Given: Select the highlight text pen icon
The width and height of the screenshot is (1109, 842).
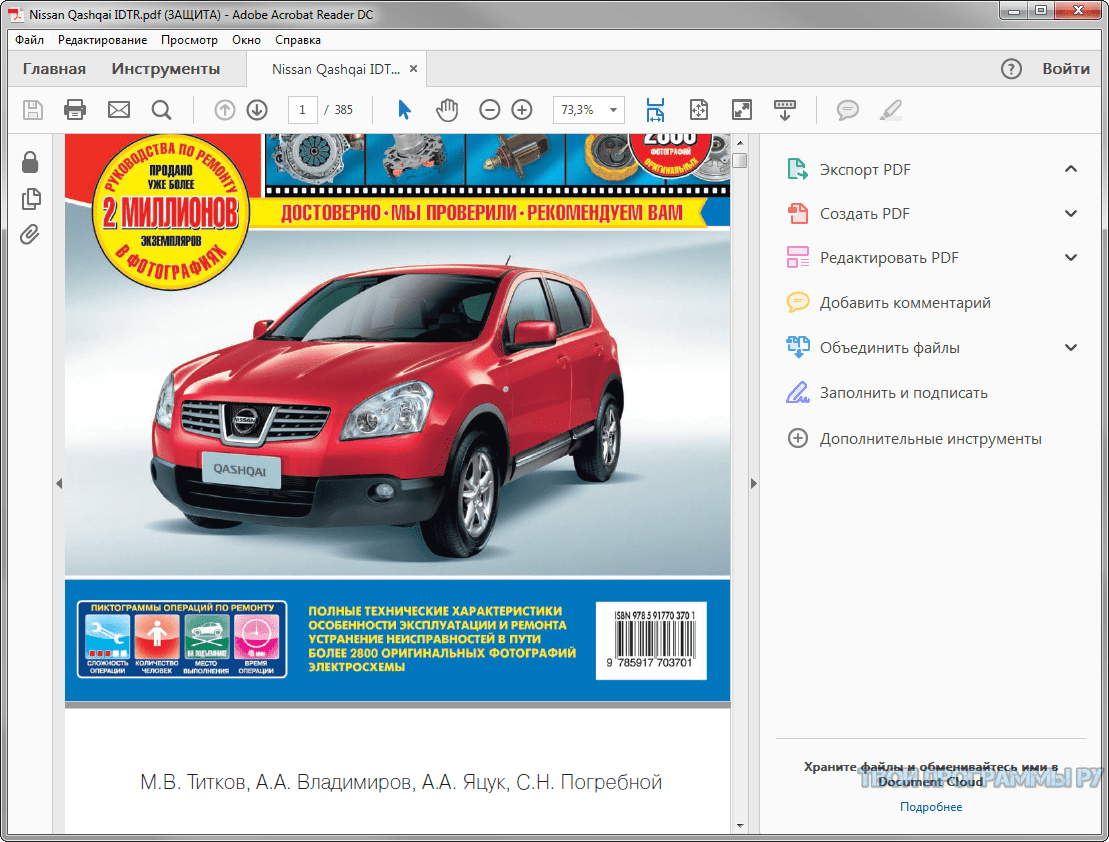Looking at the screenshot, I should [890, 110].
